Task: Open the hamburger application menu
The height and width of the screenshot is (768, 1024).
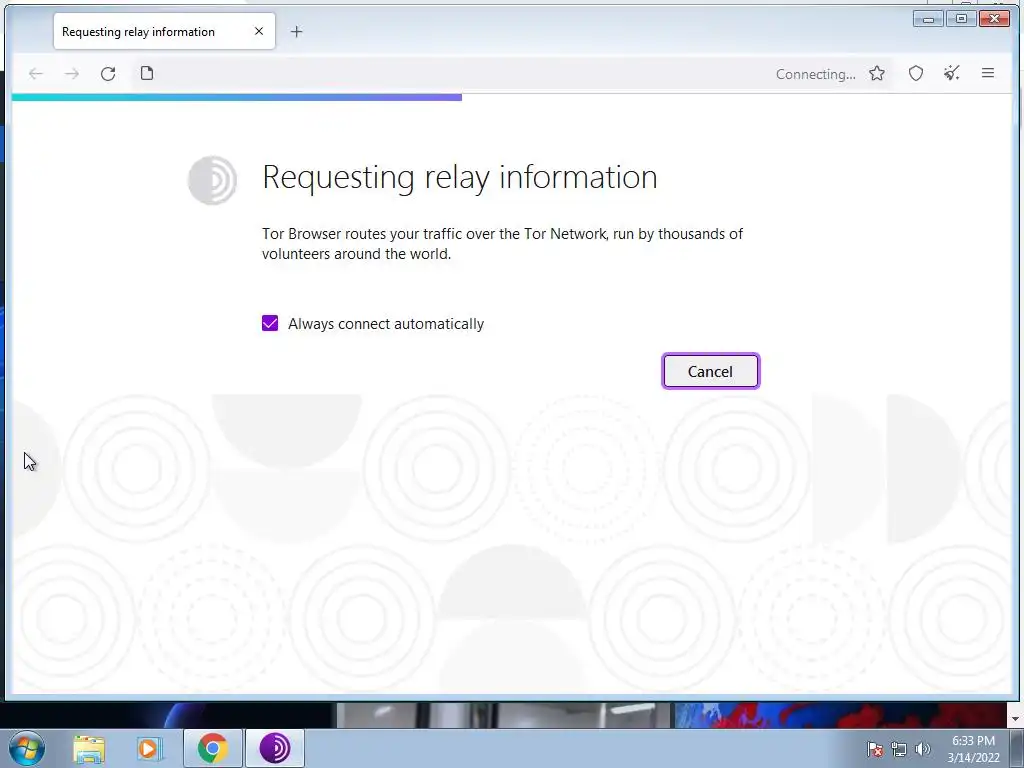Action: pos(988,73)
